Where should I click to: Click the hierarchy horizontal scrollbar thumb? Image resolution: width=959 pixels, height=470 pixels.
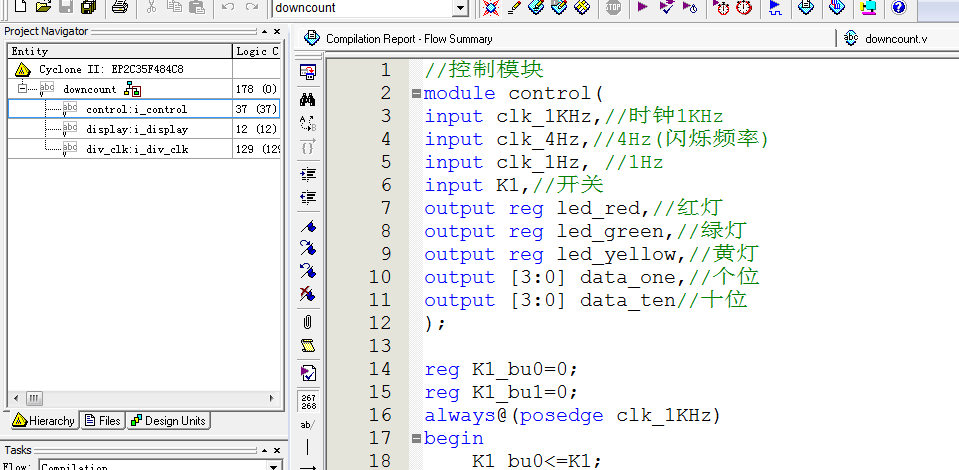[34, 398]
